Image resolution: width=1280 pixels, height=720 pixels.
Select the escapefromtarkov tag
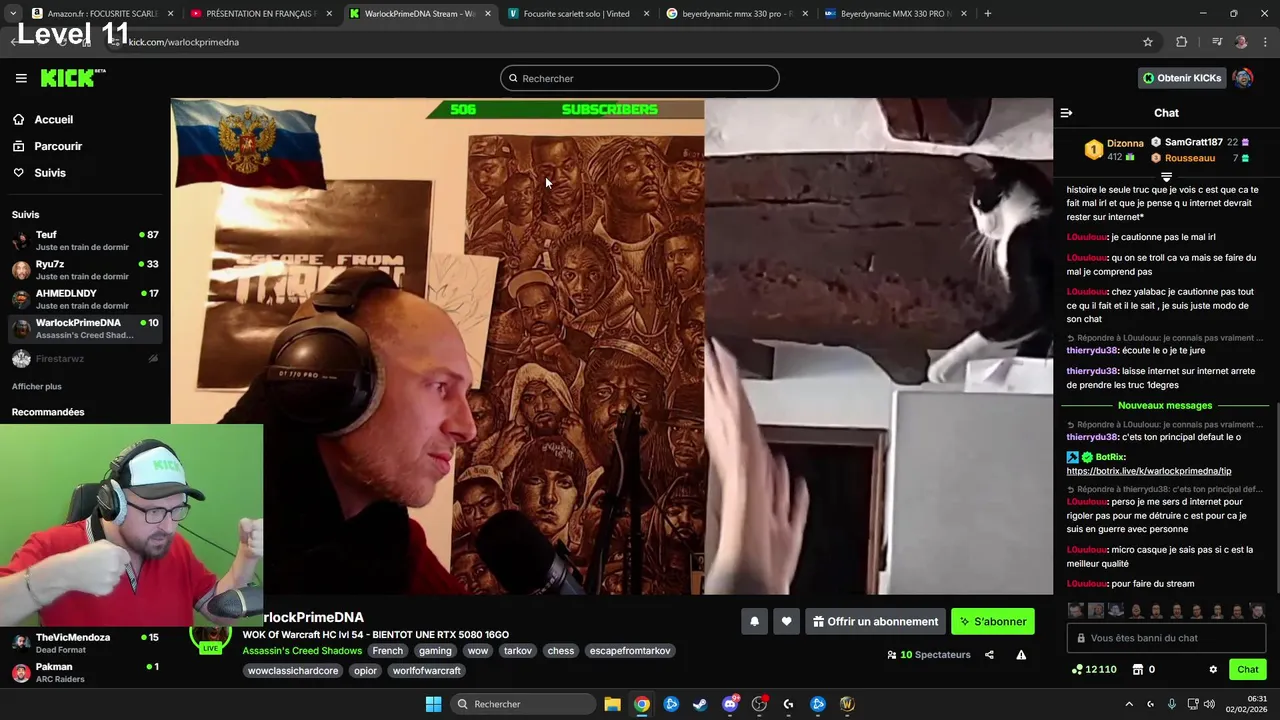point(630,651)
